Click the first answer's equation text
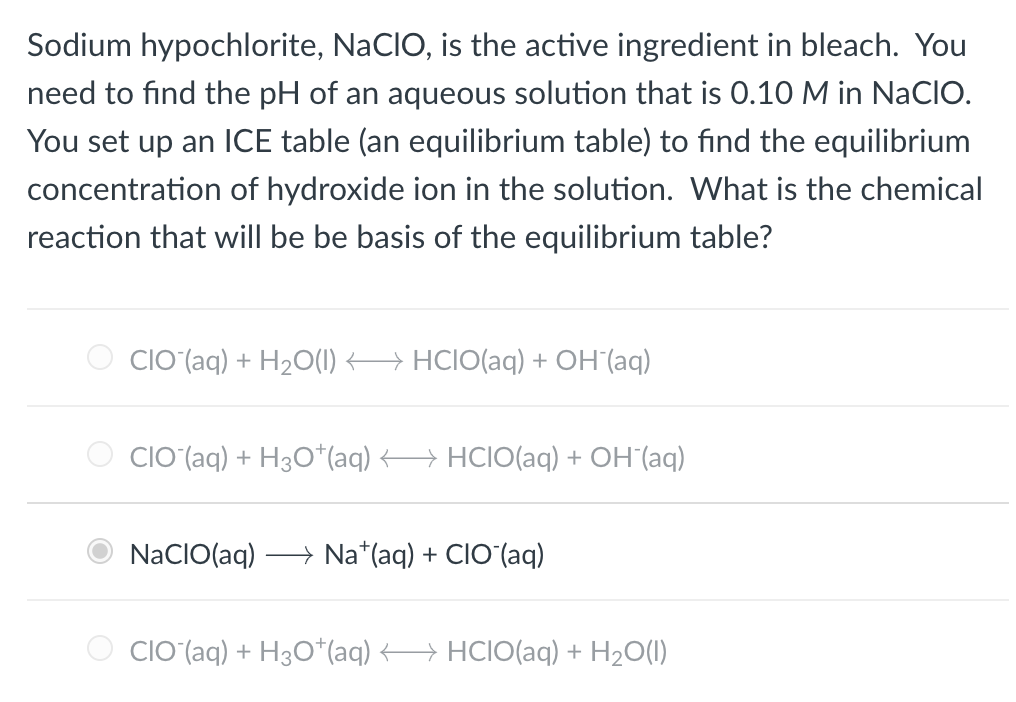Screen dimensions: 1016x702 click(x=390, y=361)
